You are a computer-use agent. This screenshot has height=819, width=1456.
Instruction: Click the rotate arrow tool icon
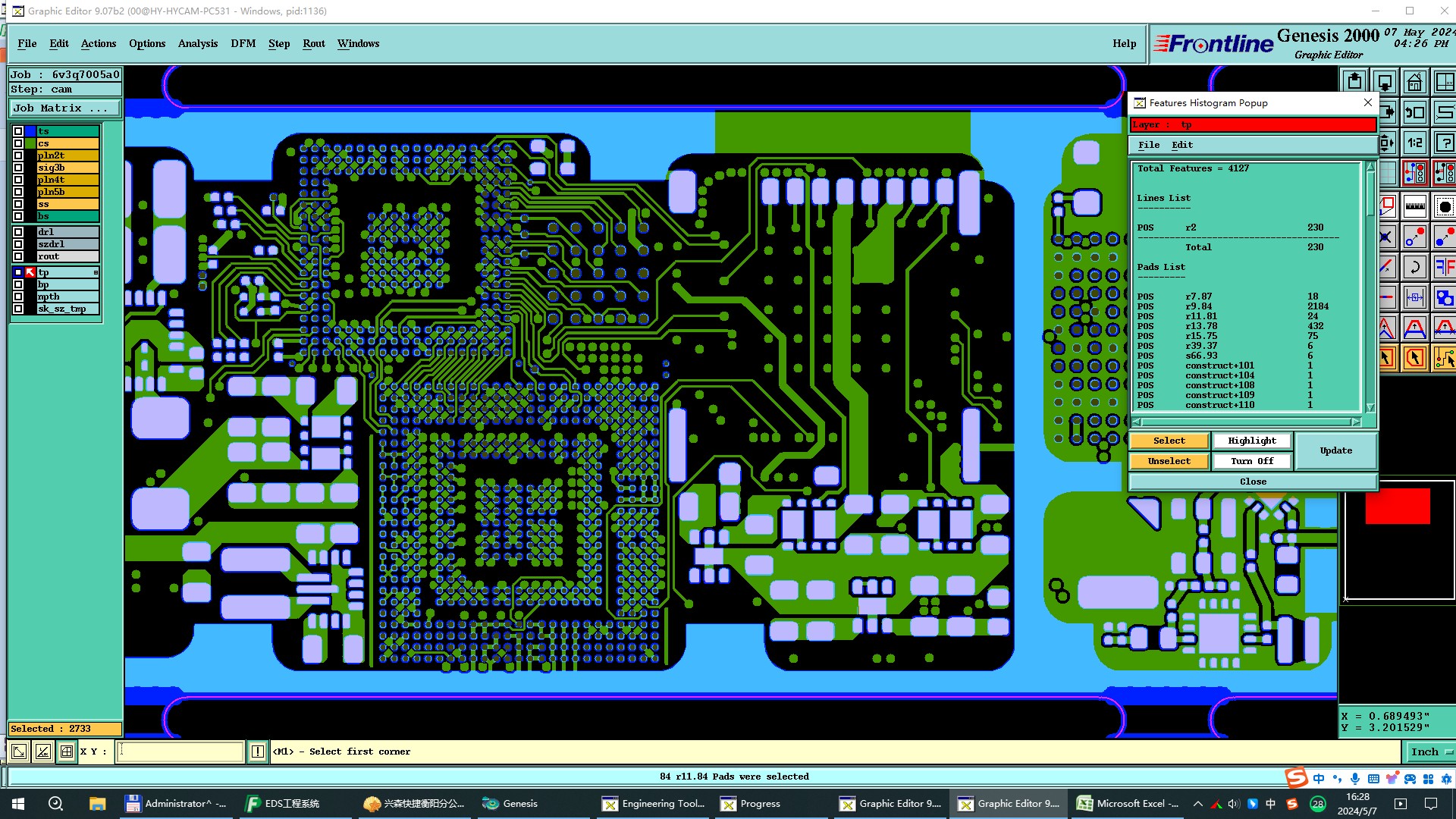1414,267
